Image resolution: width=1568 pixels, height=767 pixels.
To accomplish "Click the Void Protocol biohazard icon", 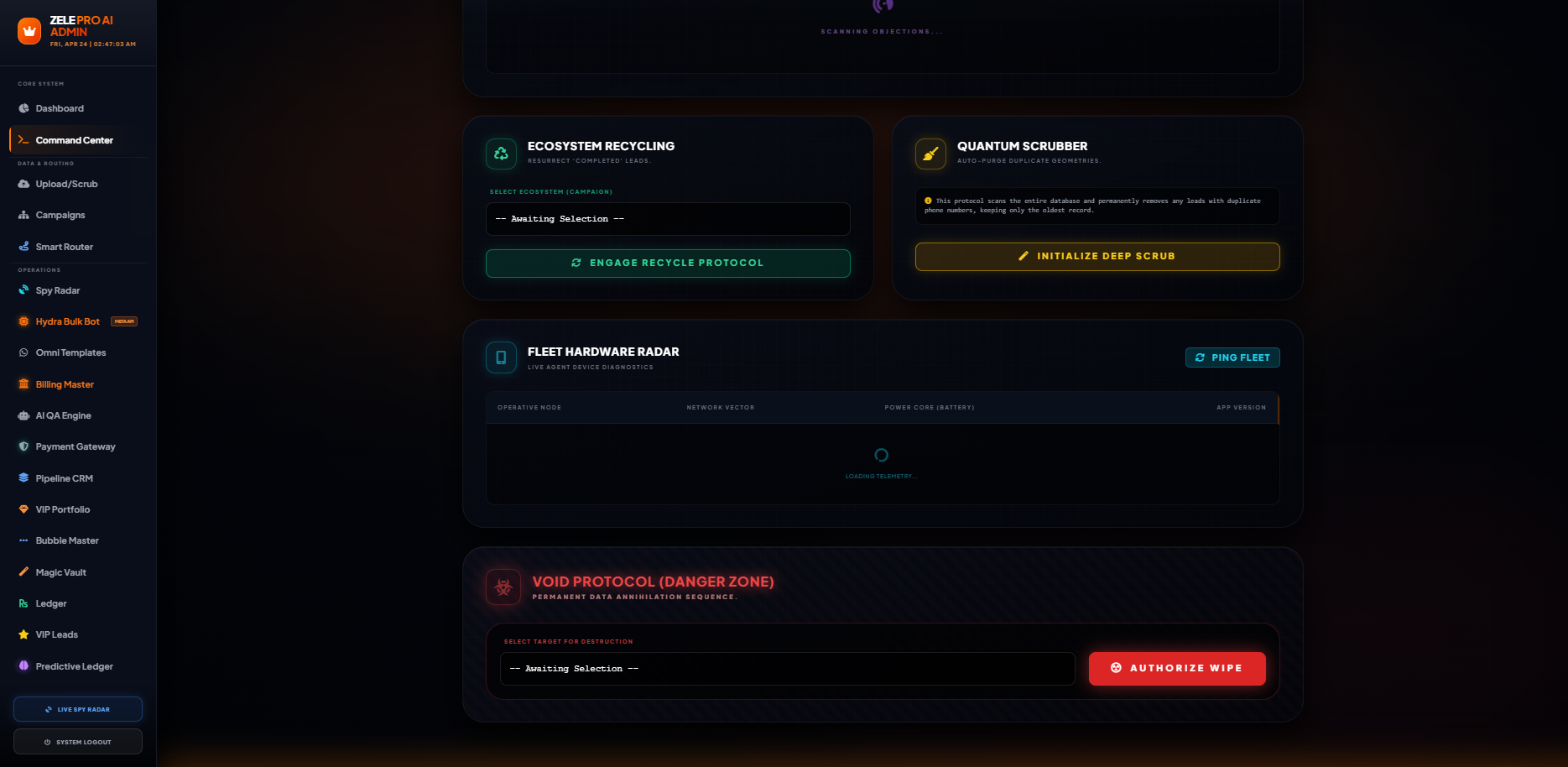I will coord(503,587).
